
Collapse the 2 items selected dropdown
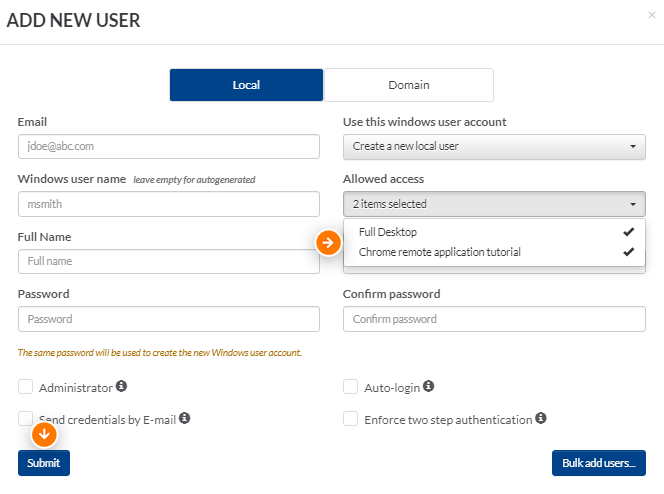tap(494, 204)
